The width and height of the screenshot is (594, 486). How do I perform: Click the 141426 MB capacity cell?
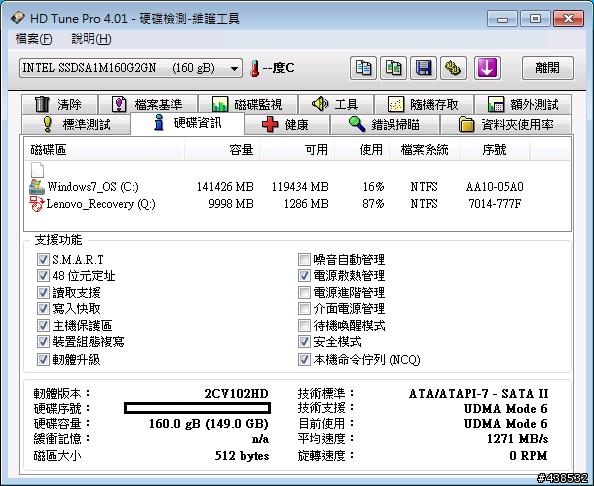pyautogui.click(x=225, y=187)
